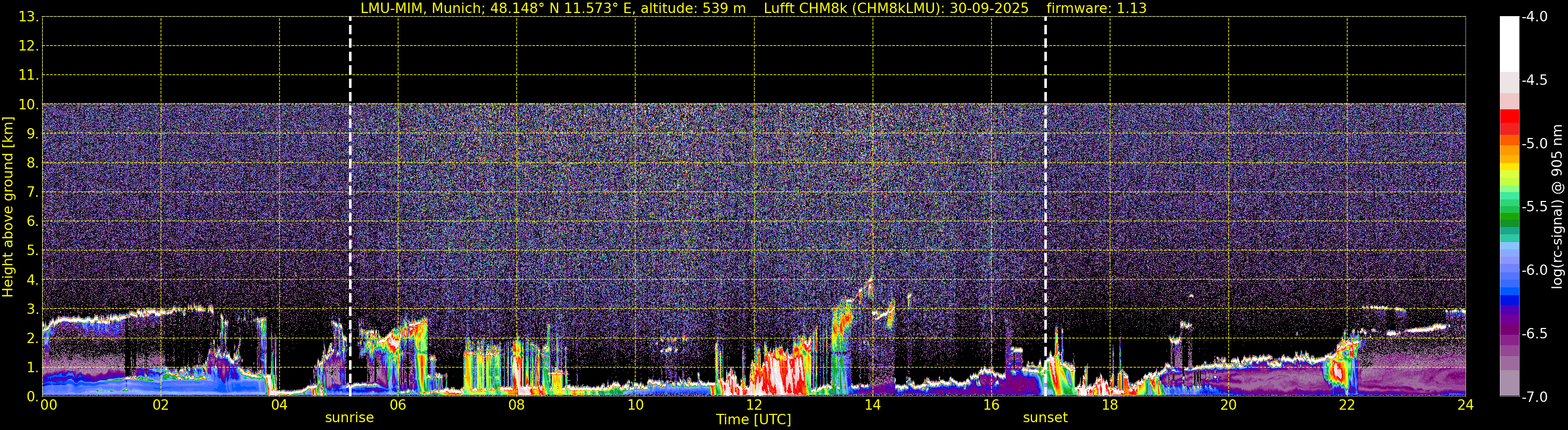Click time axis tick '22'
This screenshot has width=1568, height=430.
[x=1347, y=405]
